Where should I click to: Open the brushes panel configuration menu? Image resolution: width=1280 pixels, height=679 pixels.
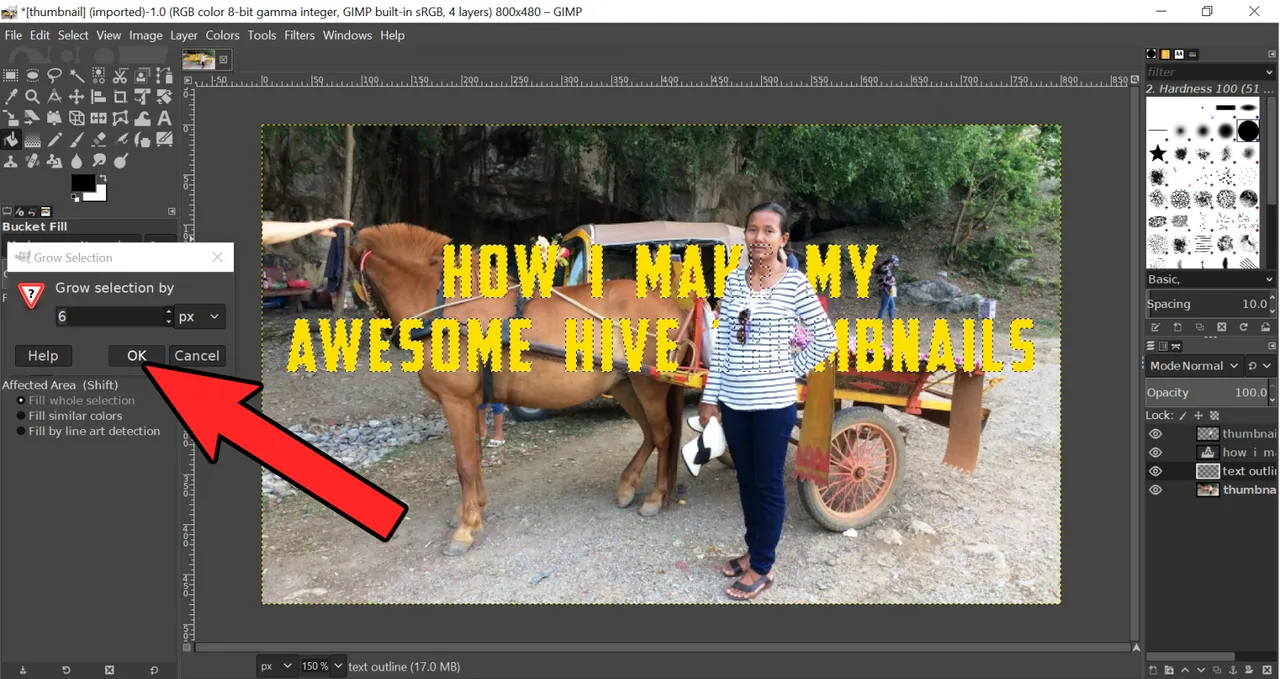click(x=1272, y=54)
